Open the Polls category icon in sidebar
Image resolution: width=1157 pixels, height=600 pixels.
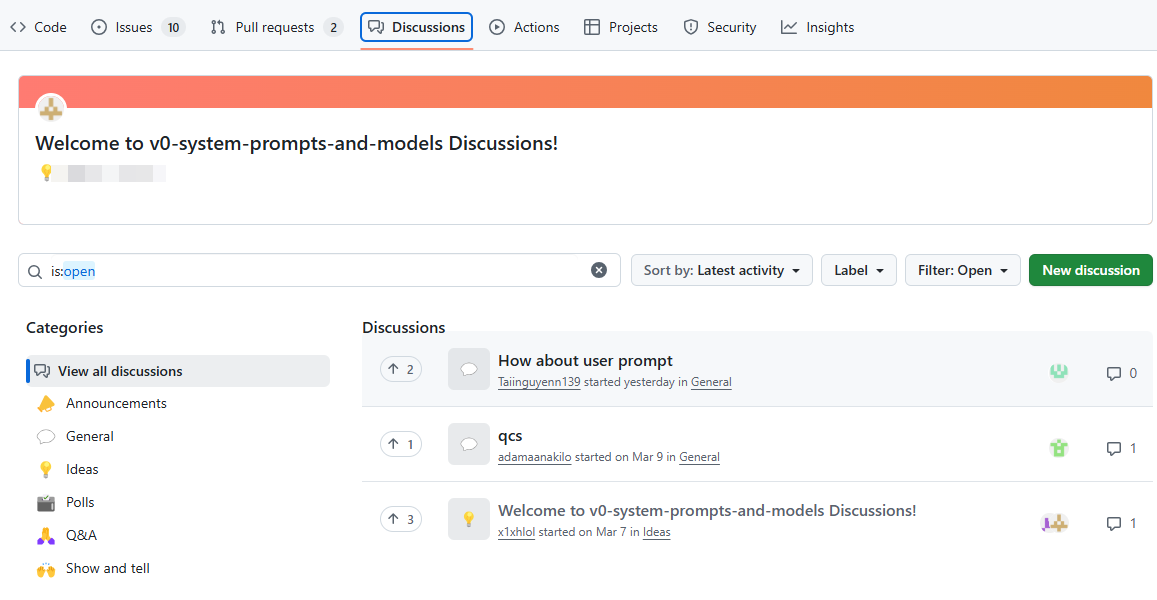pyautogui.click(x=45, y=502)
